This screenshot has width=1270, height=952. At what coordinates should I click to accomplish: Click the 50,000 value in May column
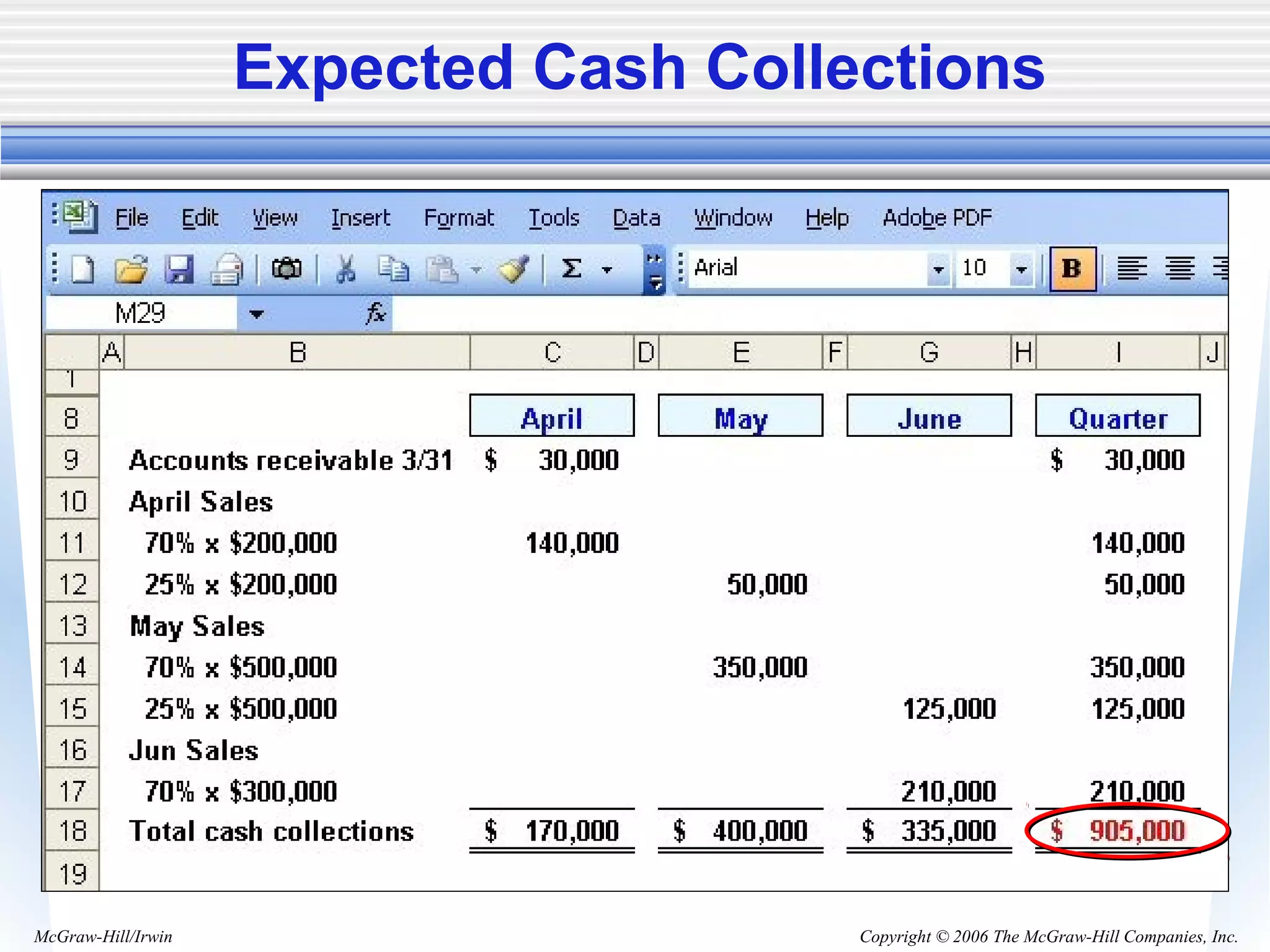[x=767, y=584]
